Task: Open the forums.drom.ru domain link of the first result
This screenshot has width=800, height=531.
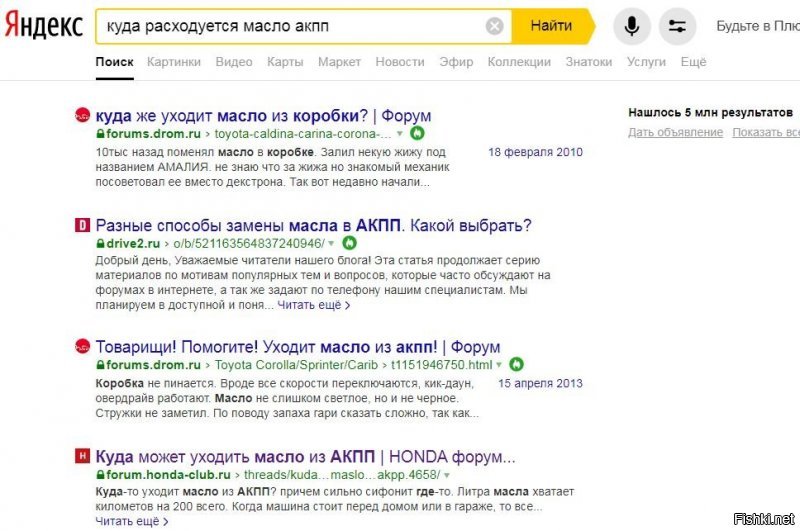Action: 153,134
